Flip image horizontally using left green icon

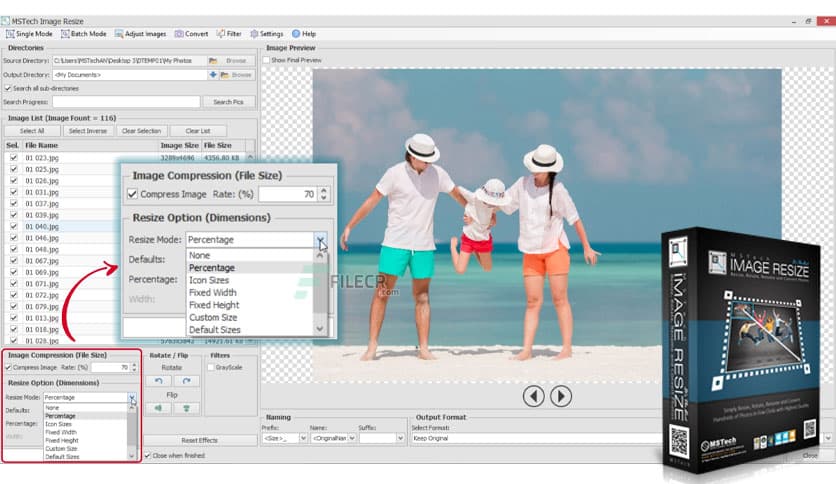[158, 408]
